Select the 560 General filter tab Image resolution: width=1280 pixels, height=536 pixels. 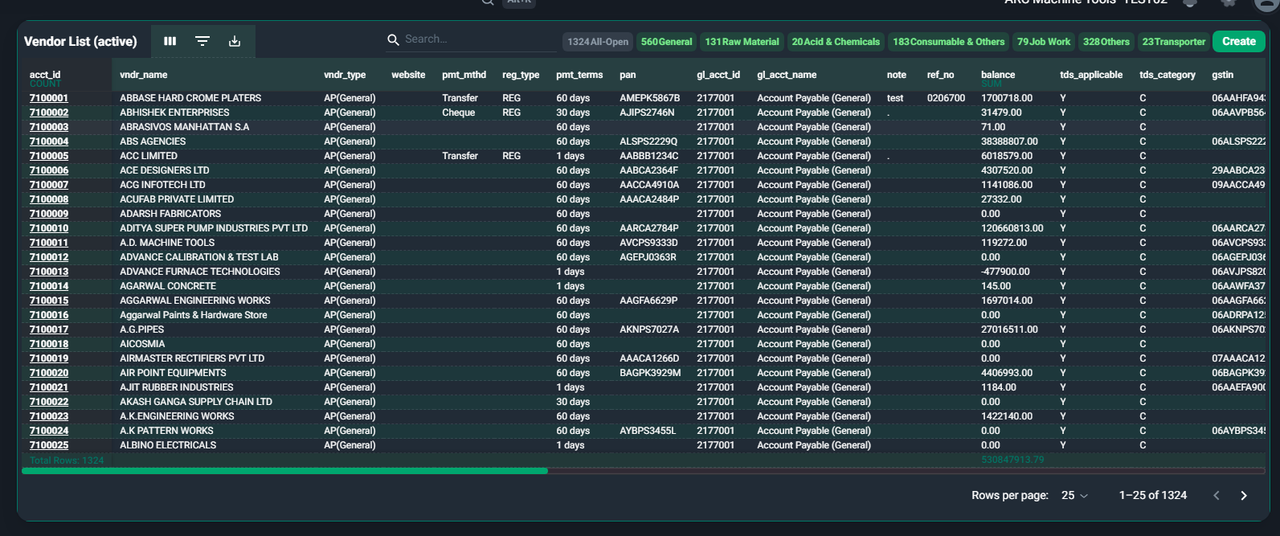pyautogui.click(x=666, y=42)
